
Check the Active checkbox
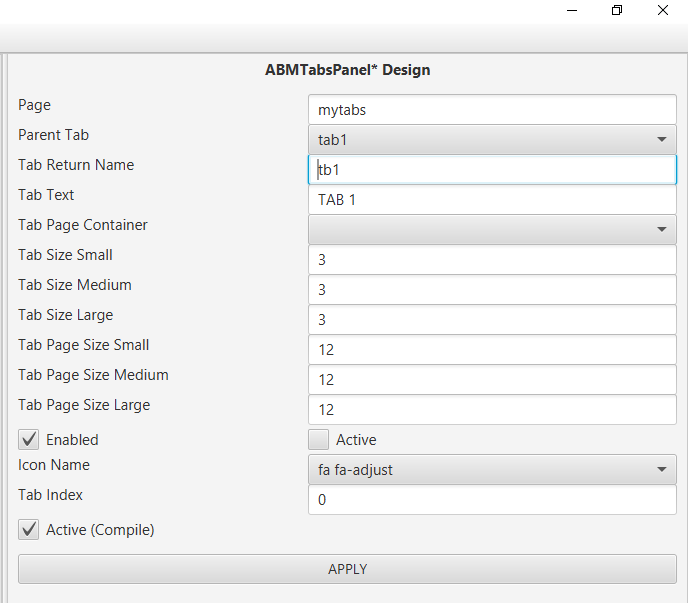tap(319, 440)
